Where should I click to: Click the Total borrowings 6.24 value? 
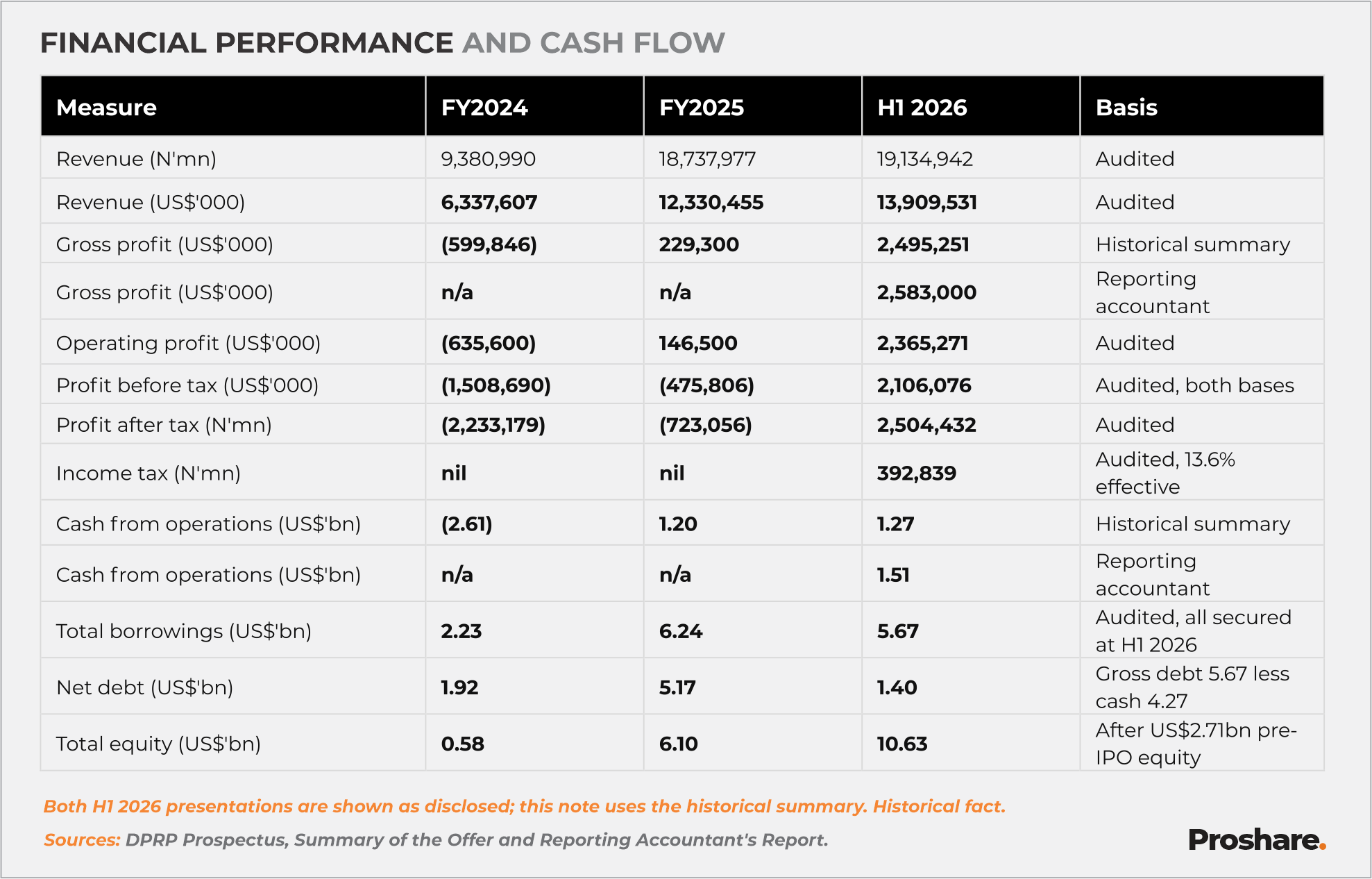coord(681,631)
